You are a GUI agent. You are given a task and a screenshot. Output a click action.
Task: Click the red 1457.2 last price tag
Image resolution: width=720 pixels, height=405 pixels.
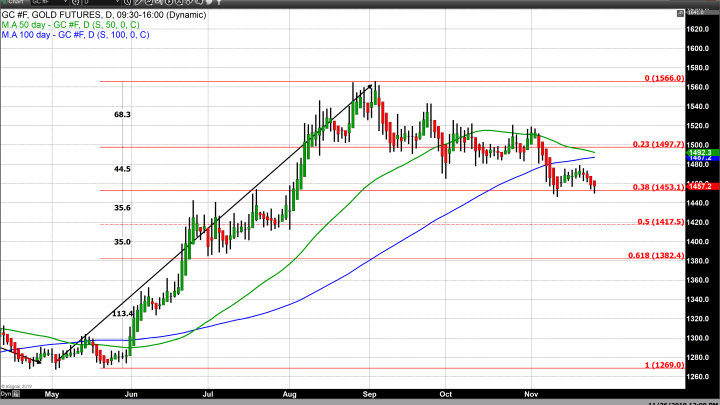pos(698,186)
